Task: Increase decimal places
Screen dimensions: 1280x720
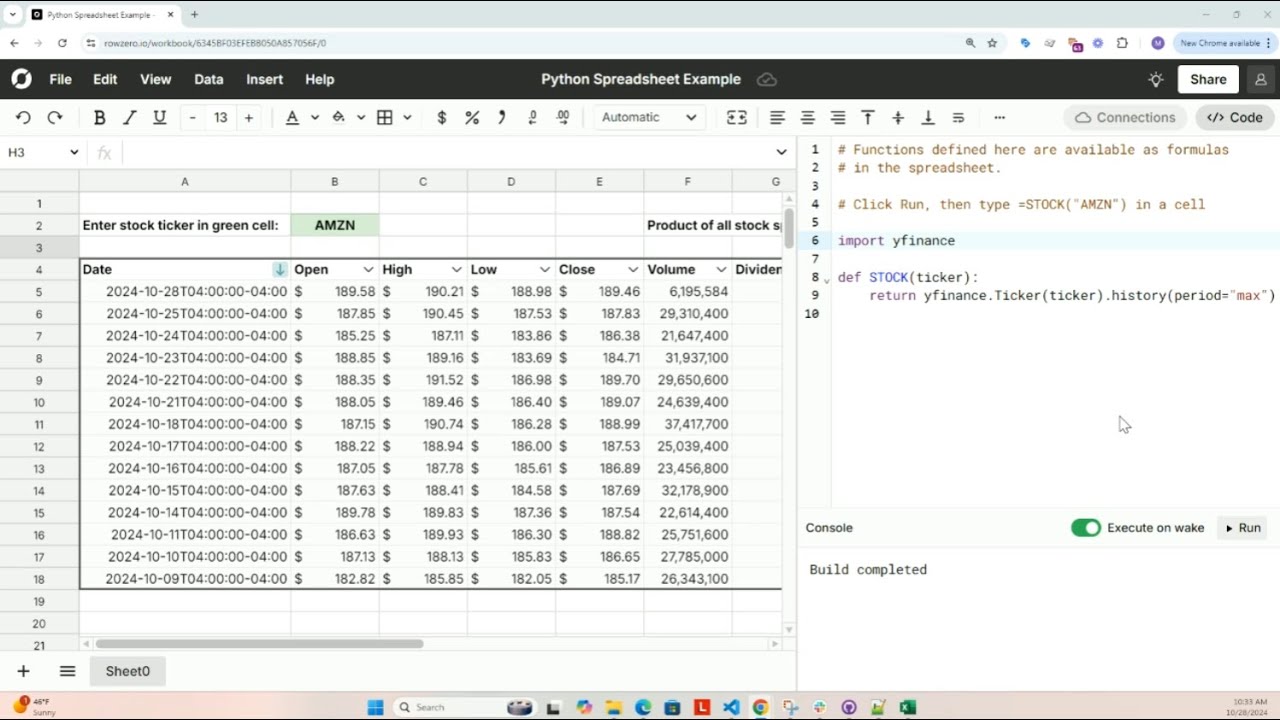Action: (563, 118)
